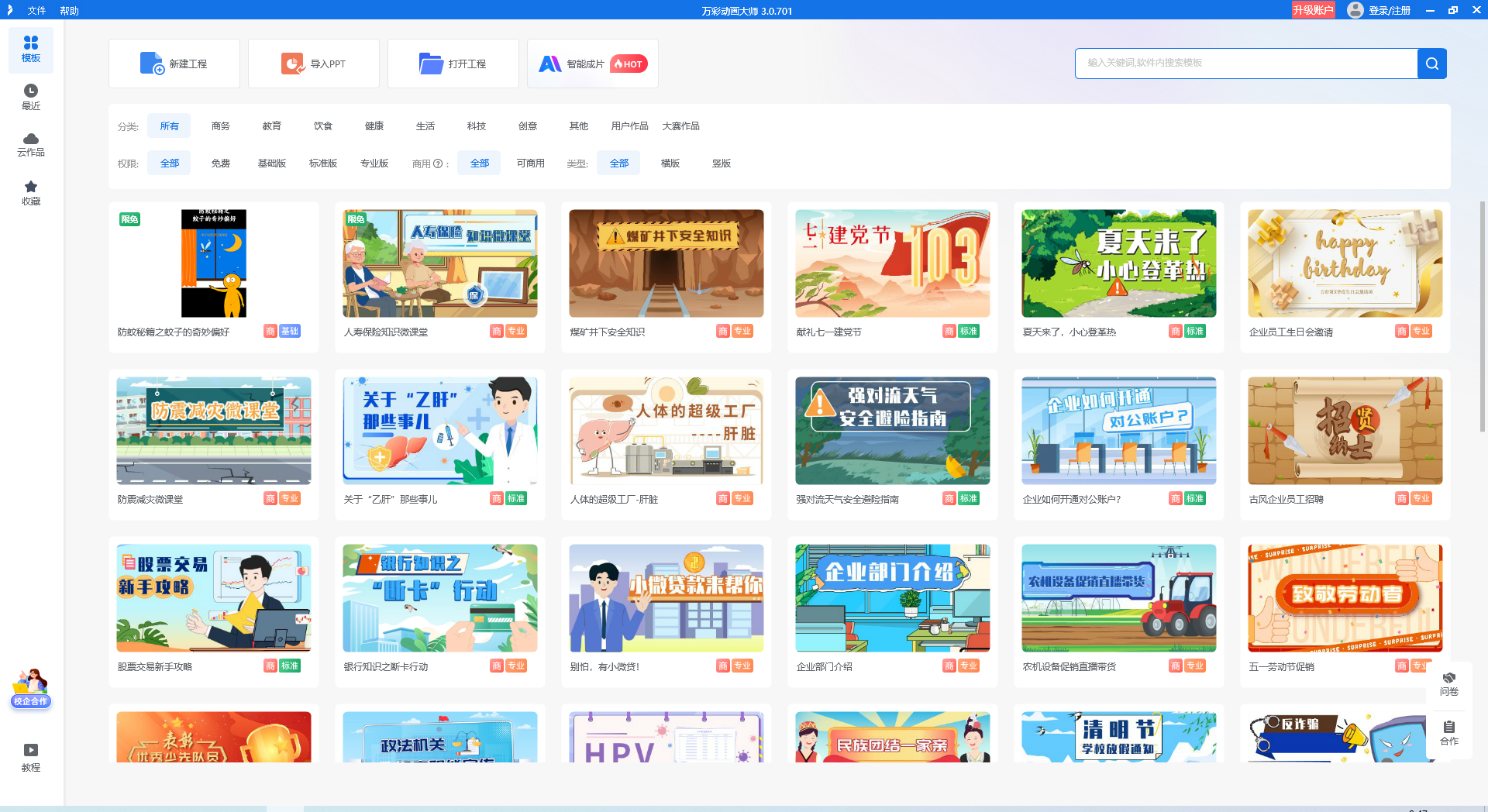Select the 横版 type filter
The image size is (1488, 812).
(670, 163)
